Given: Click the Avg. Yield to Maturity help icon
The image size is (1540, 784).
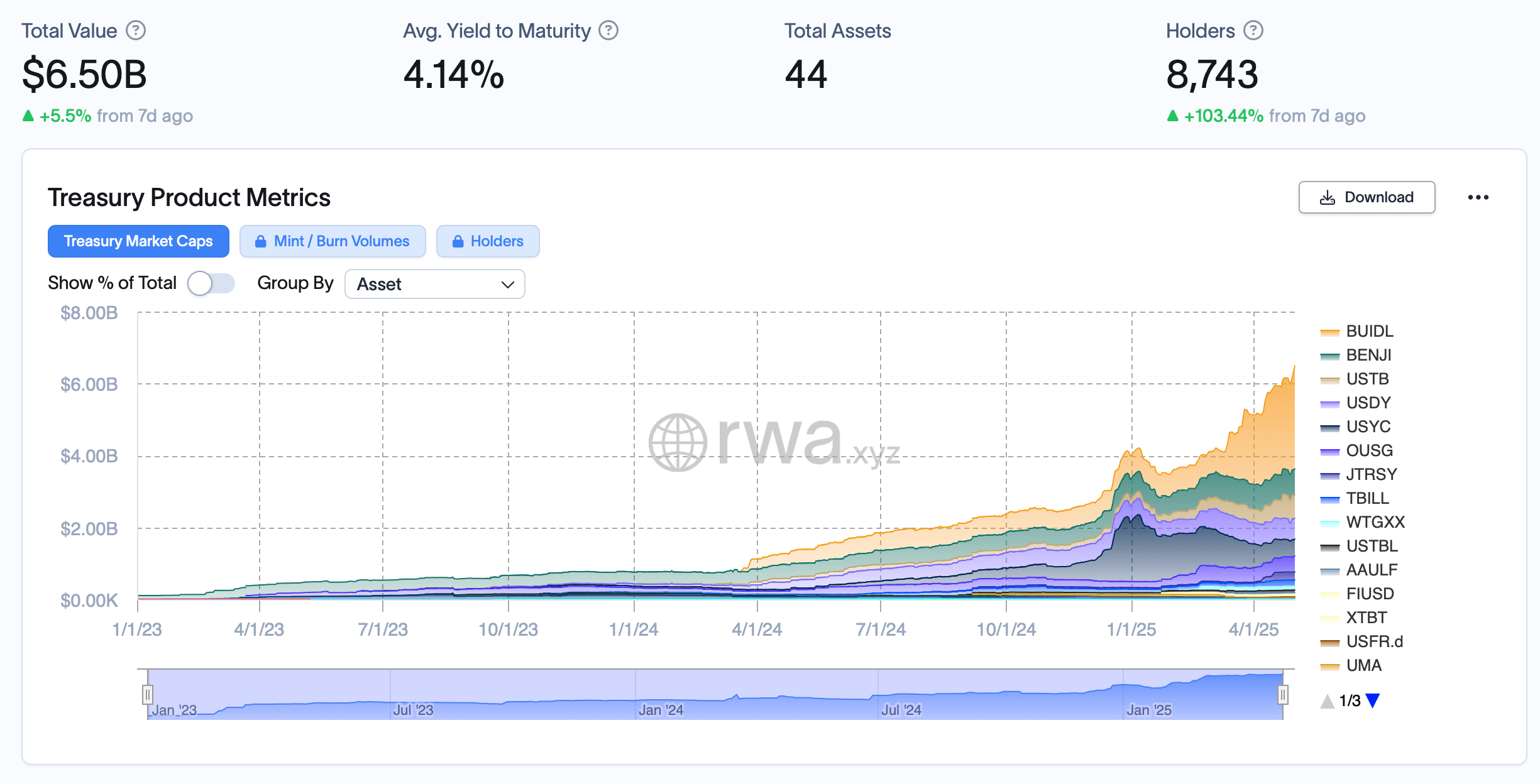Looking at the screenshot, I should click(x=608, y=31).
